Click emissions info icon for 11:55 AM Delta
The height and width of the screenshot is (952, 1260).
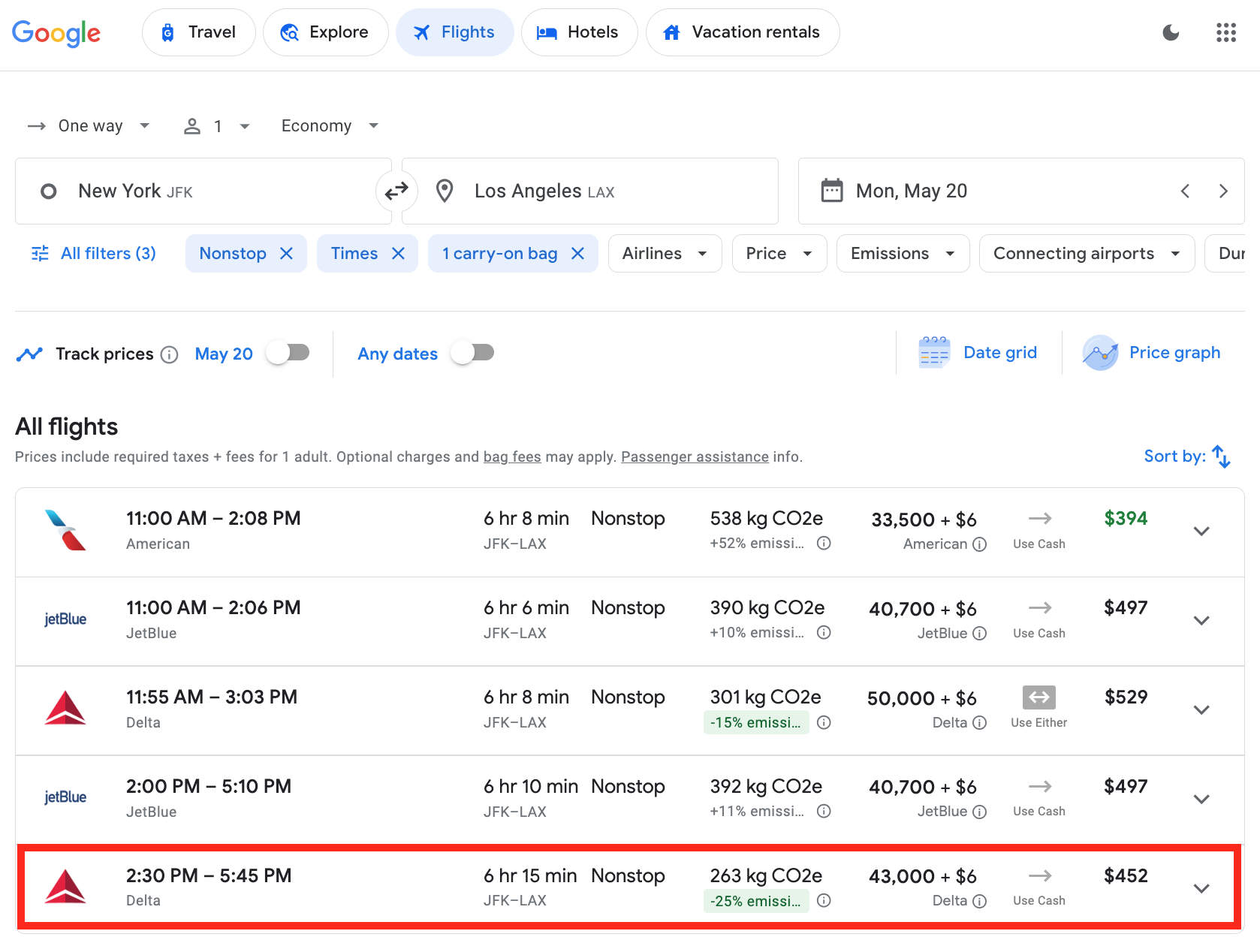tap(824, 722)
